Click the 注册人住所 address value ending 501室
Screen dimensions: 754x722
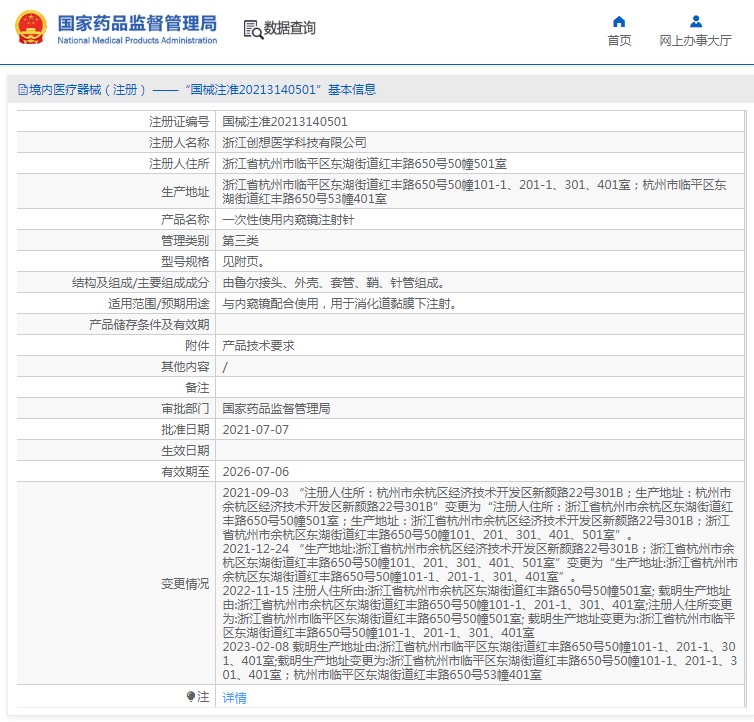[x=364, y=164]
